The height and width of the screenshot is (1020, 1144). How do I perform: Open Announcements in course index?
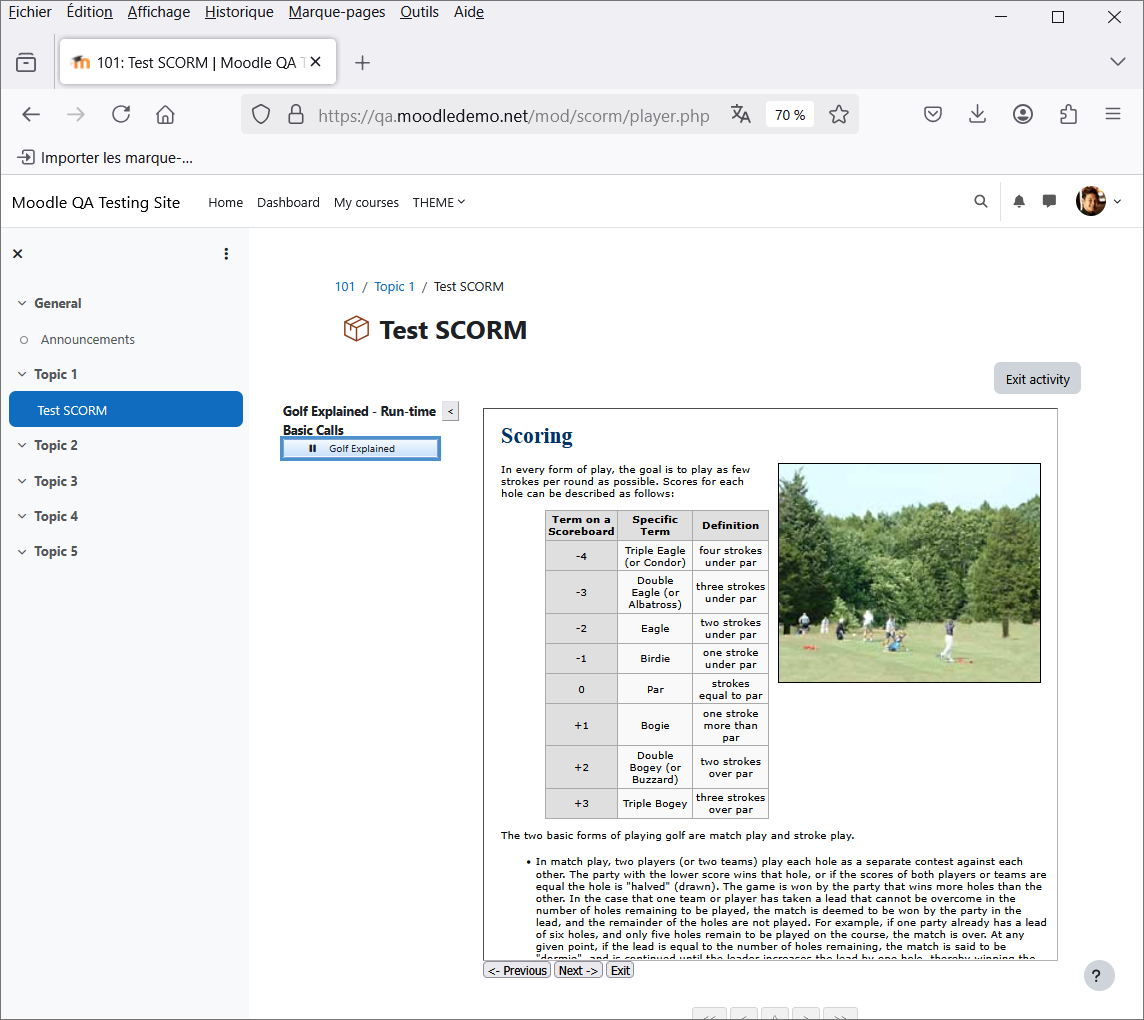(88, 339)
